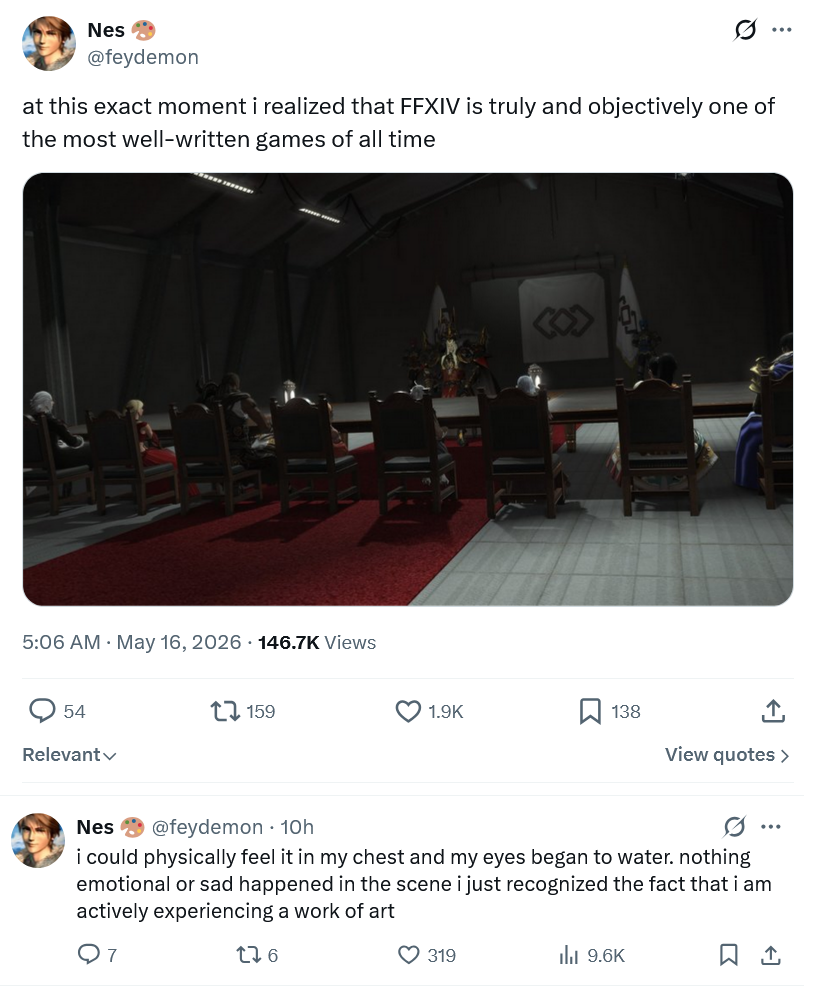
Task: Like the follow-up tweet with 319 likes
Action: coord(408,955)
